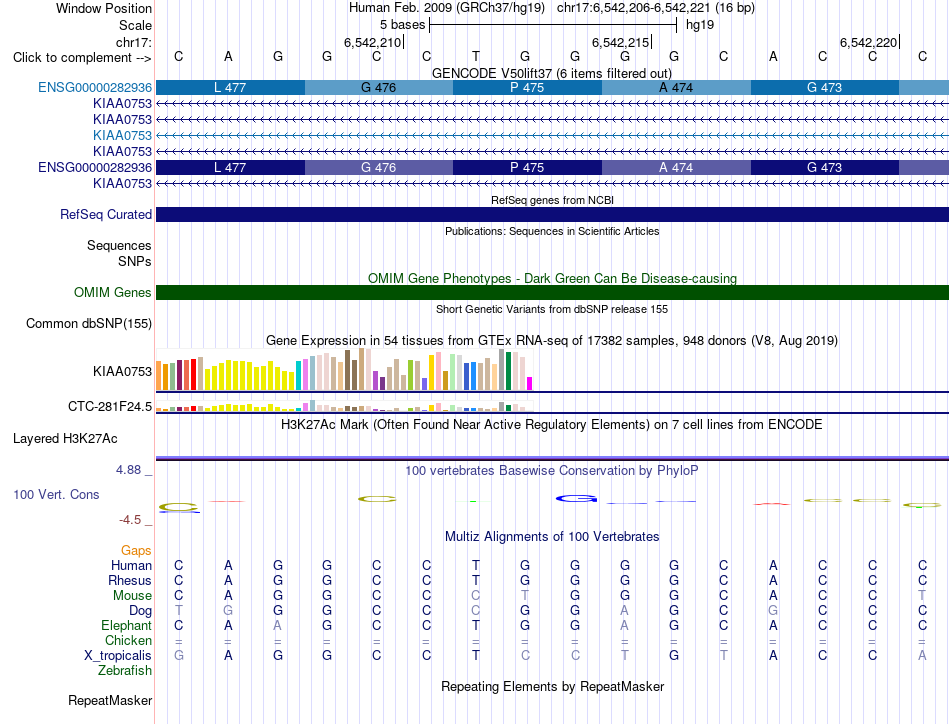Viewport: 950px width, 724px height.
Task: Click the KIAA0753 GTEx expression bar chart
Action: (x=344, y=369)
